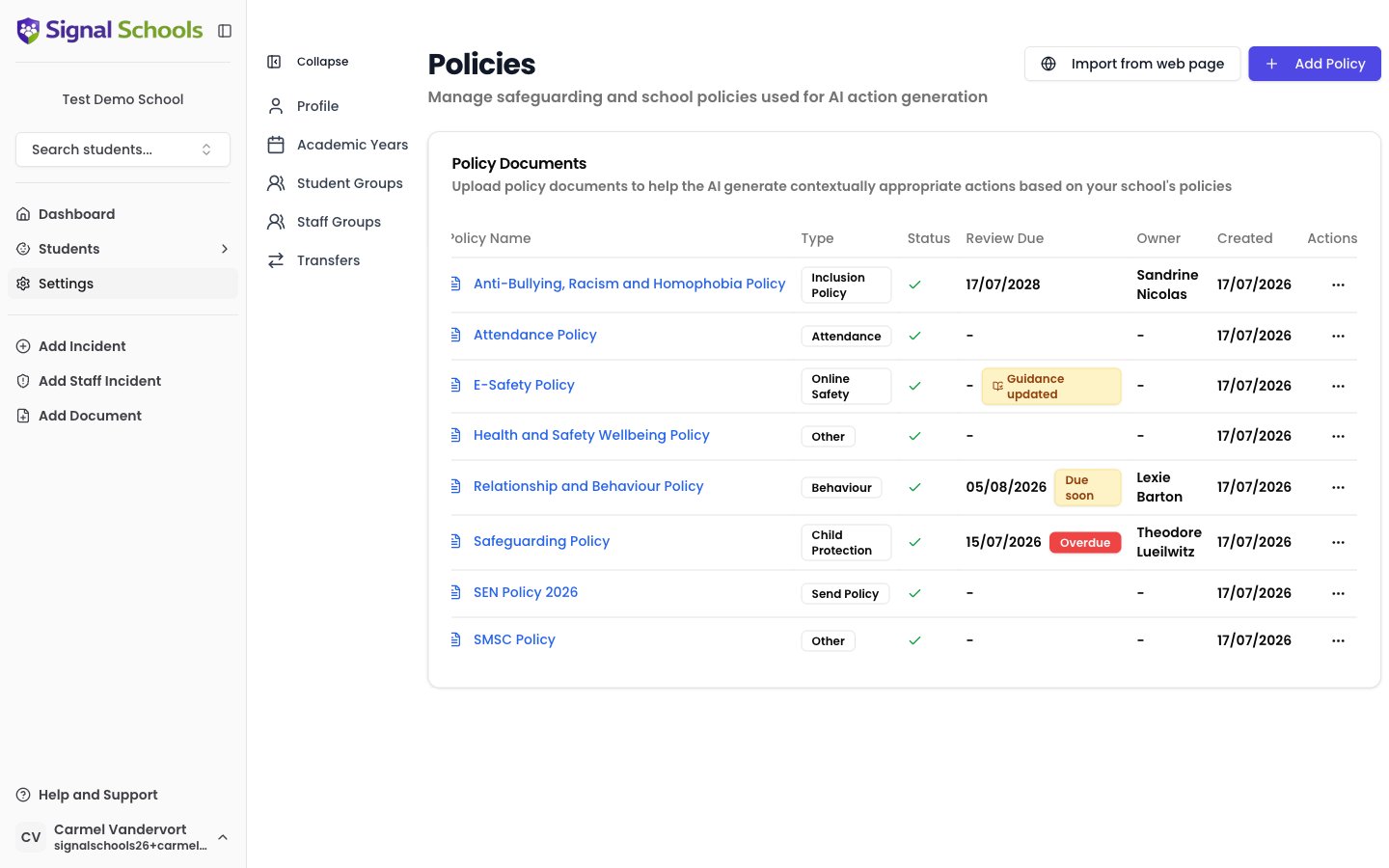Image resolution: width=1389 pixels, height=868 pixels.
Task: Open the Search students combo box
Action: click(x=123, y=149)
